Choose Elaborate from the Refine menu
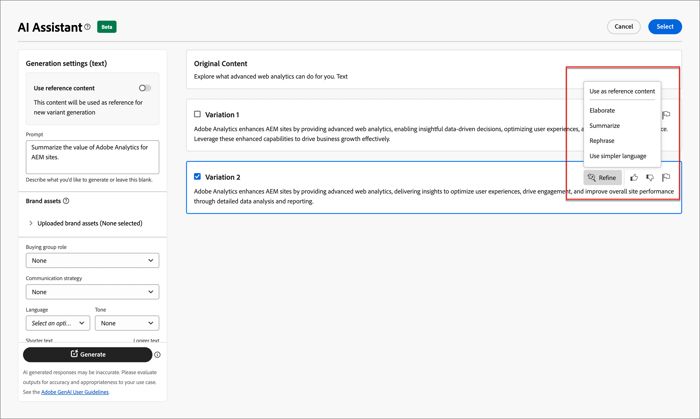Viewport: 700px width, 419px height. 602,110
